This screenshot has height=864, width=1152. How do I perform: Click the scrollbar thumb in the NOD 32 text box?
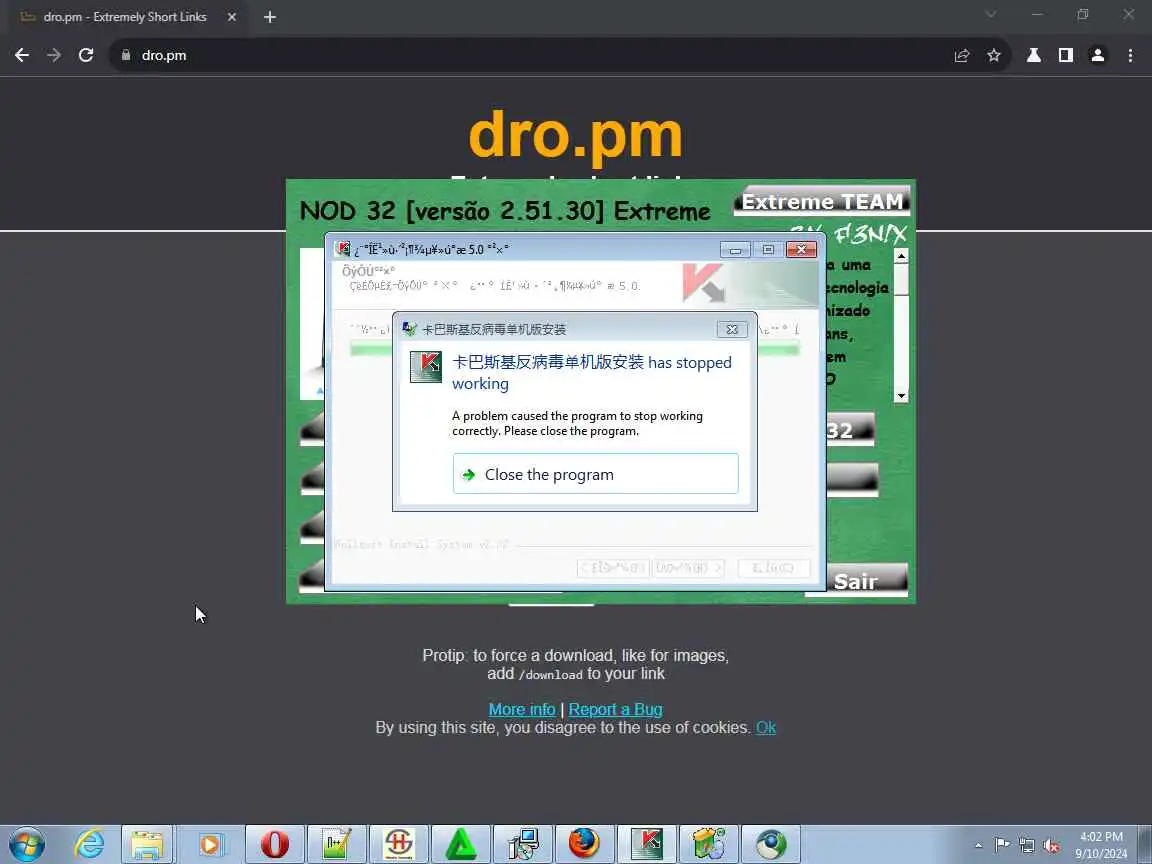[x=901, y=281]
